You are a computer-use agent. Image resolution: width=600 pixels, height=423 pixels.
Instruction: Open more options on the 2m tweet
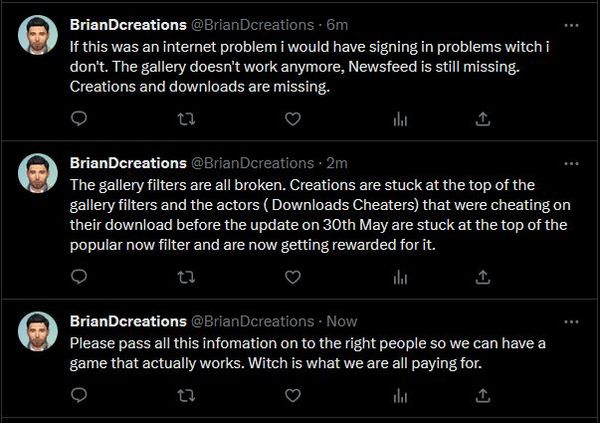click(x=570, y=162)
